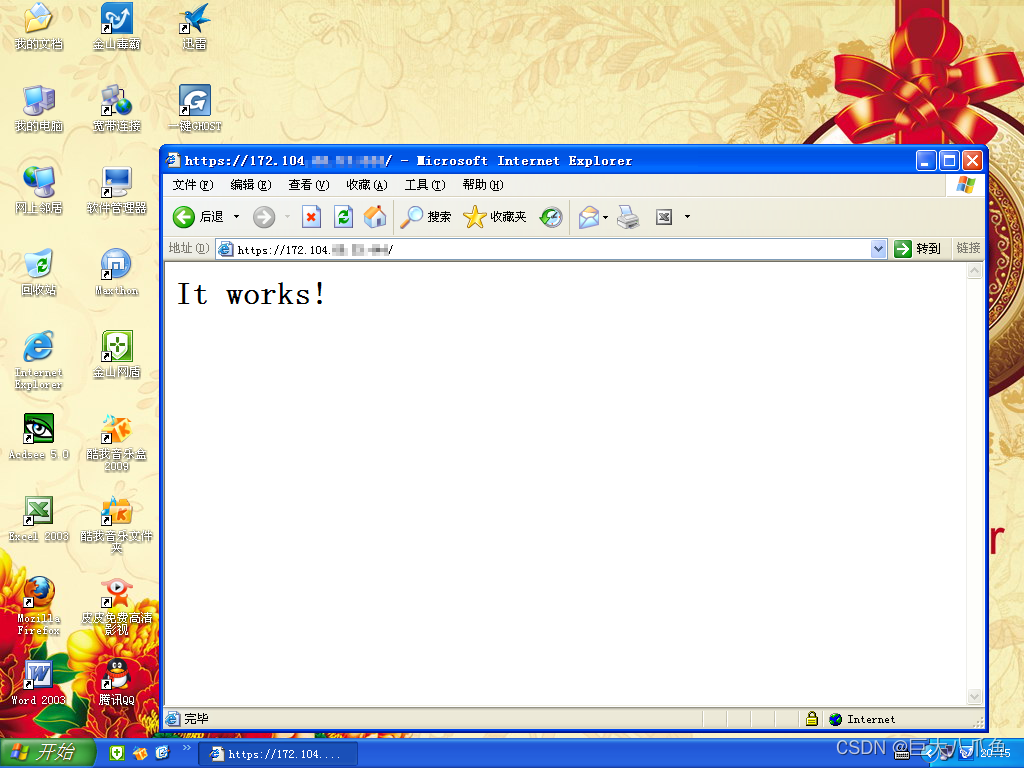Click the page scrollbar down arrow
The height and width of the screenshot is (768, 1024).
pyautogui.click(x=974, y=697)
